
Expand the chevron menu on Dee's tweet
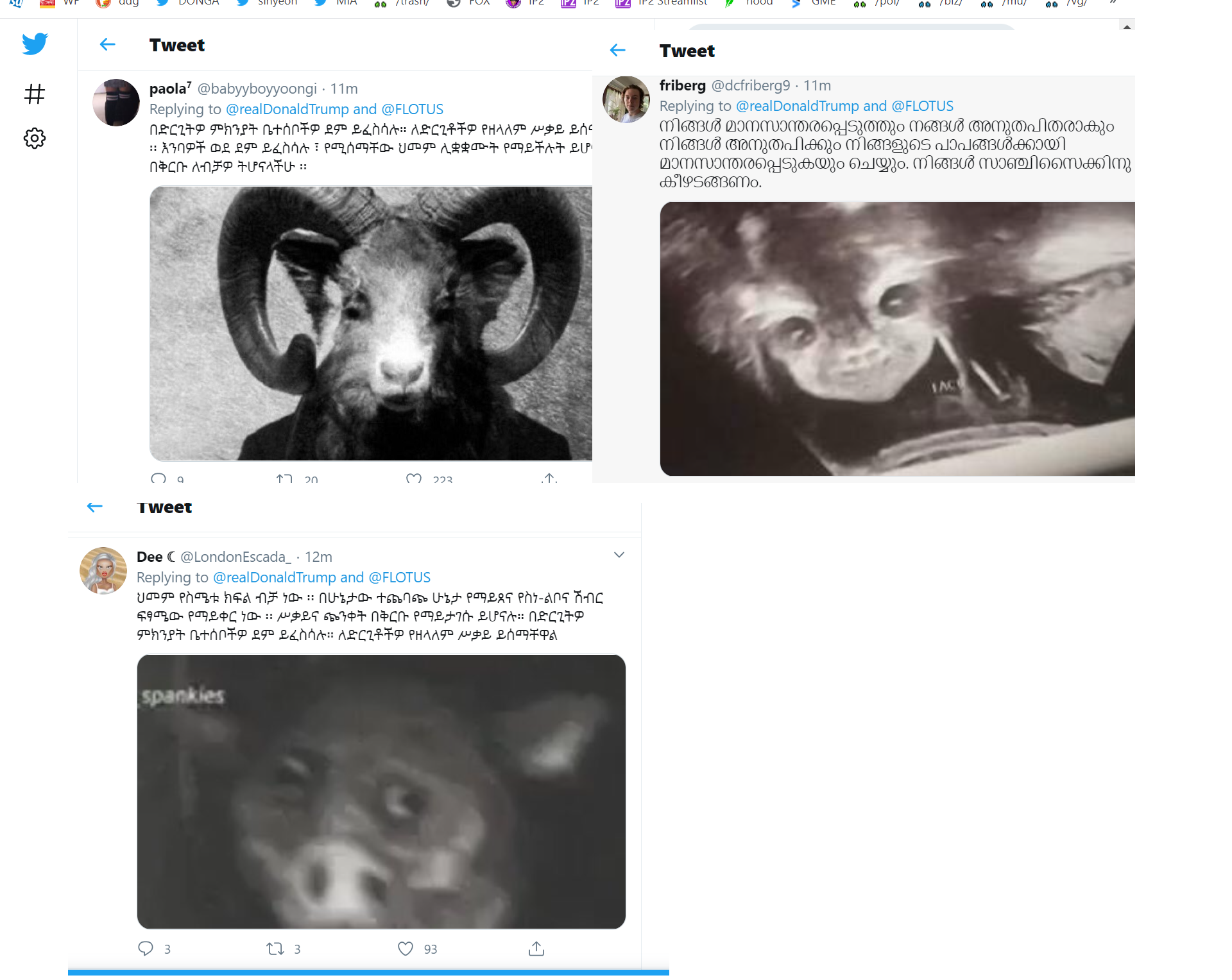point(619,555)
